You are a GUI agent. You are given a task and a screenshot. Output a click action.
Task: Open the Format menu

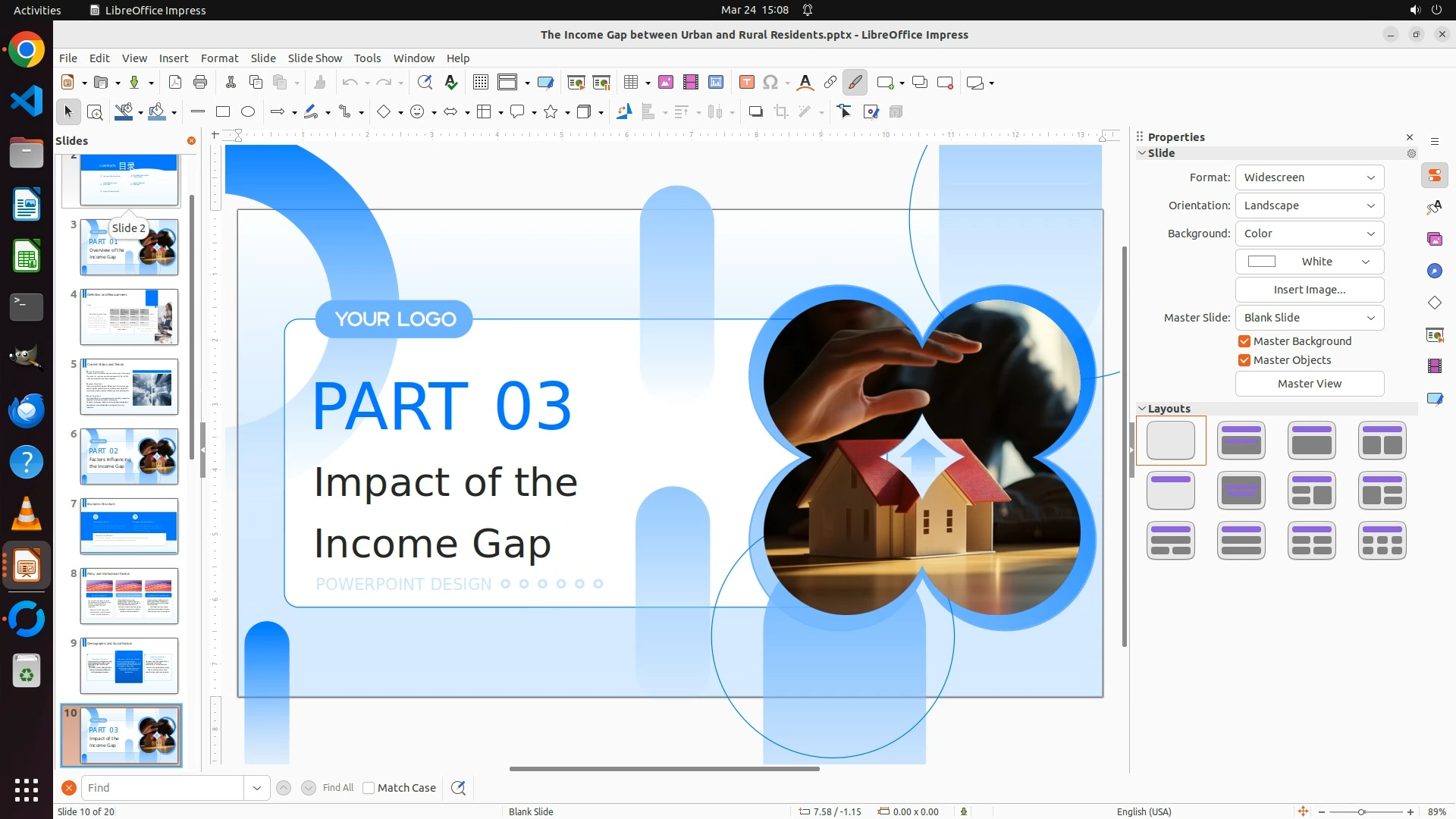pyautogui.click(x=219, y=58)
